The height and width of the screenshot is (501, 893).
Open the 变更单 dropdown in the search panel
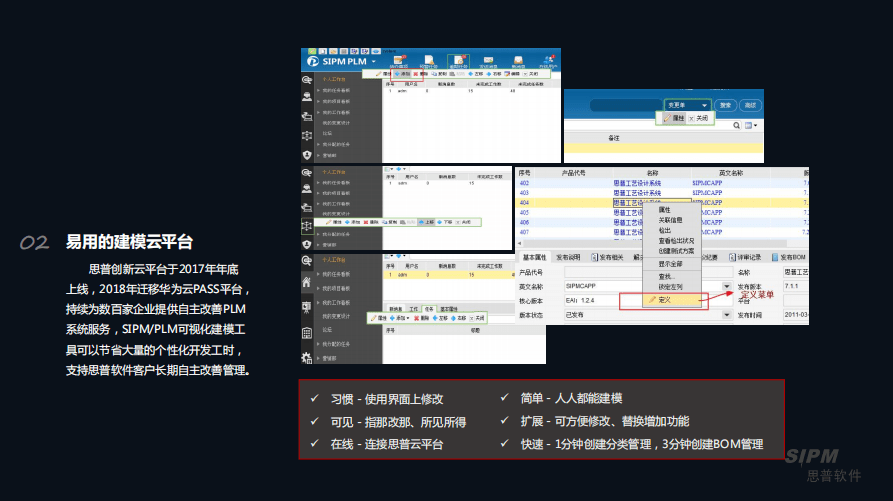pyautogui.click(x=687, y=105)
